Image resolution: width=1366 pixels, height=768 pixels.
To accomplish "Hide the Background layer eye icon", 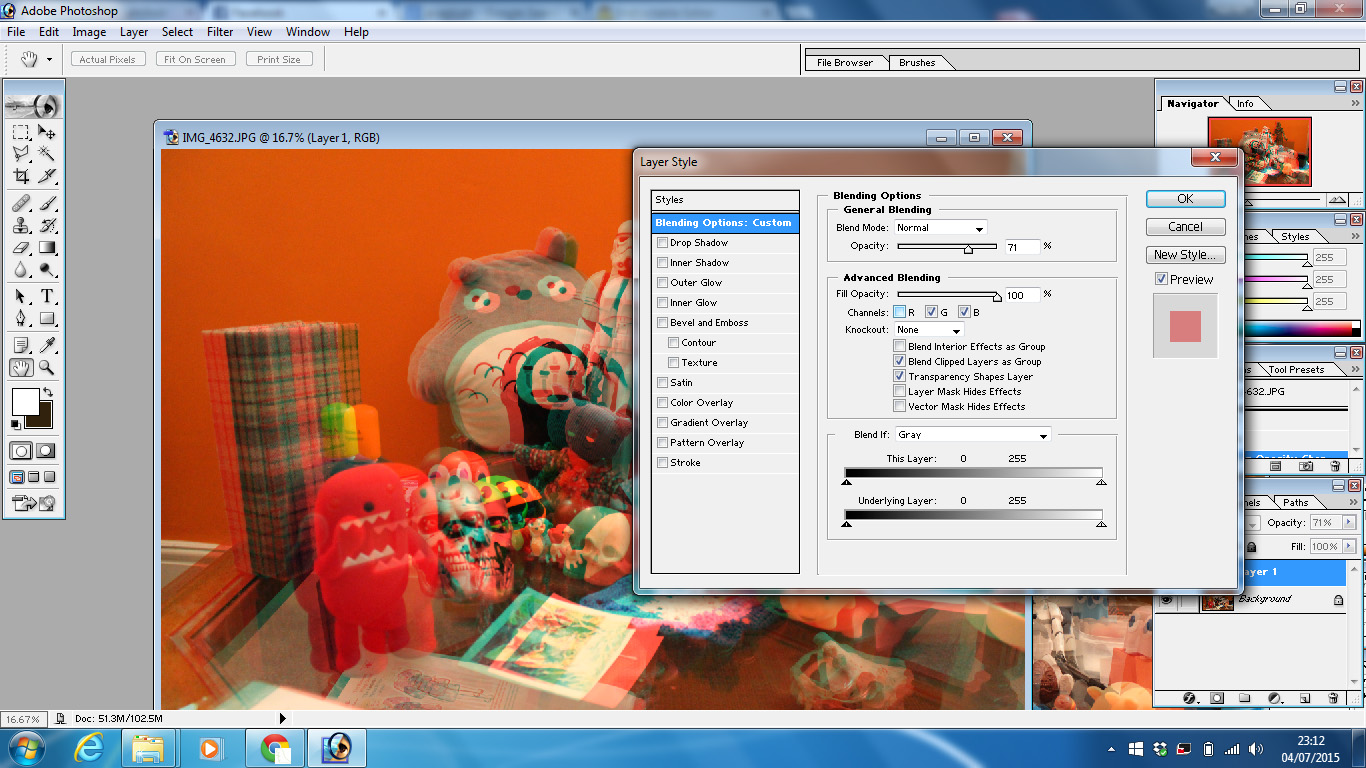I will coord(1165,600).
